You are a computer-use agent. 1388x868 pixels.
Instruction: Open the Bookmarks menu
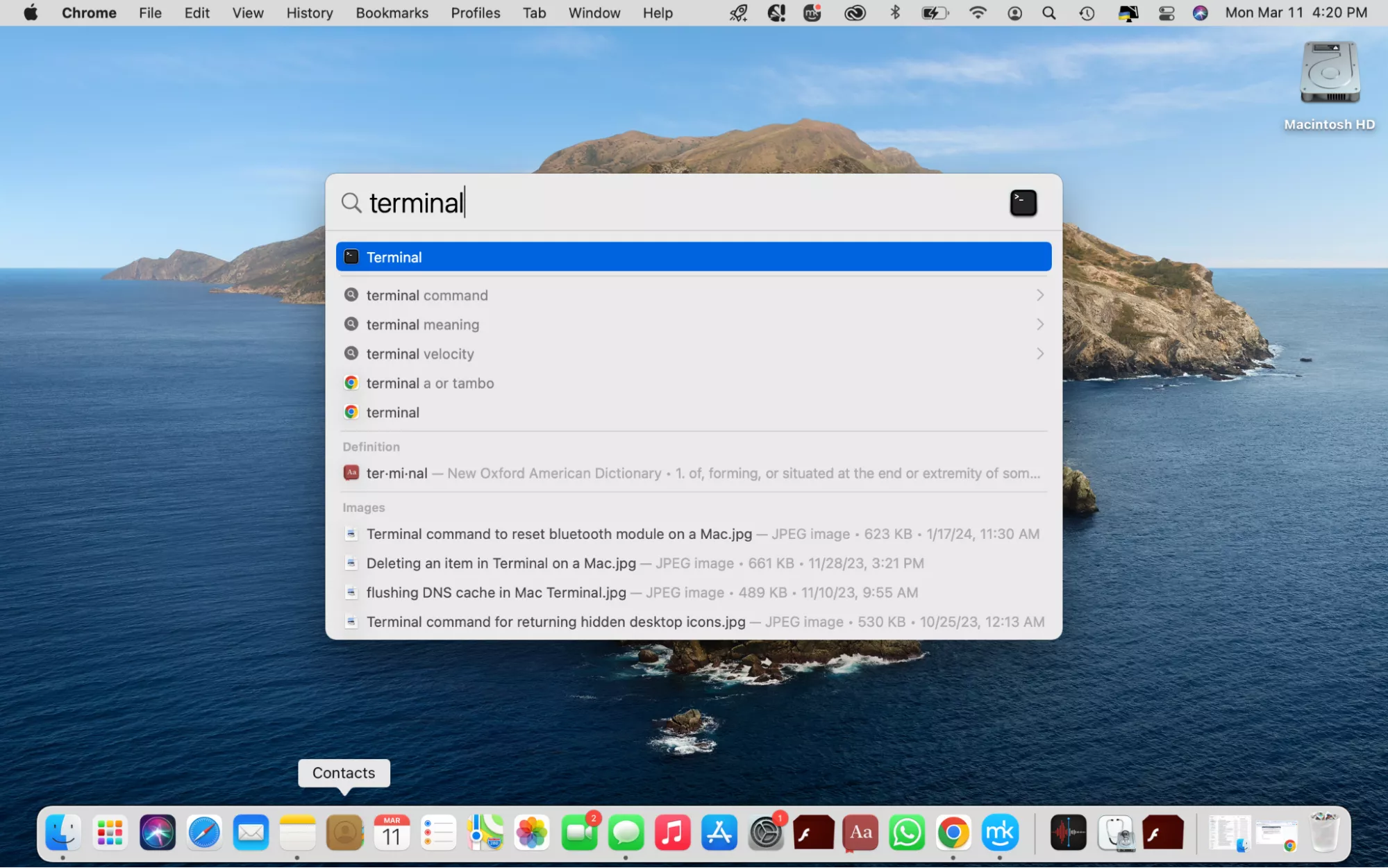(392, 12)
